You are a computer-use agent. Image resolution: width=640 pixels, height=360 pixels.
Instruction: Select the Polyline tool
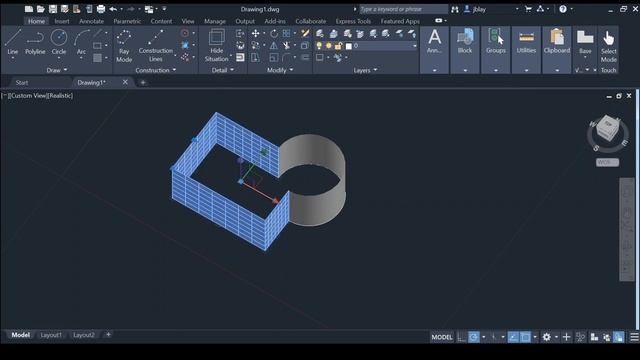[35, 42]
